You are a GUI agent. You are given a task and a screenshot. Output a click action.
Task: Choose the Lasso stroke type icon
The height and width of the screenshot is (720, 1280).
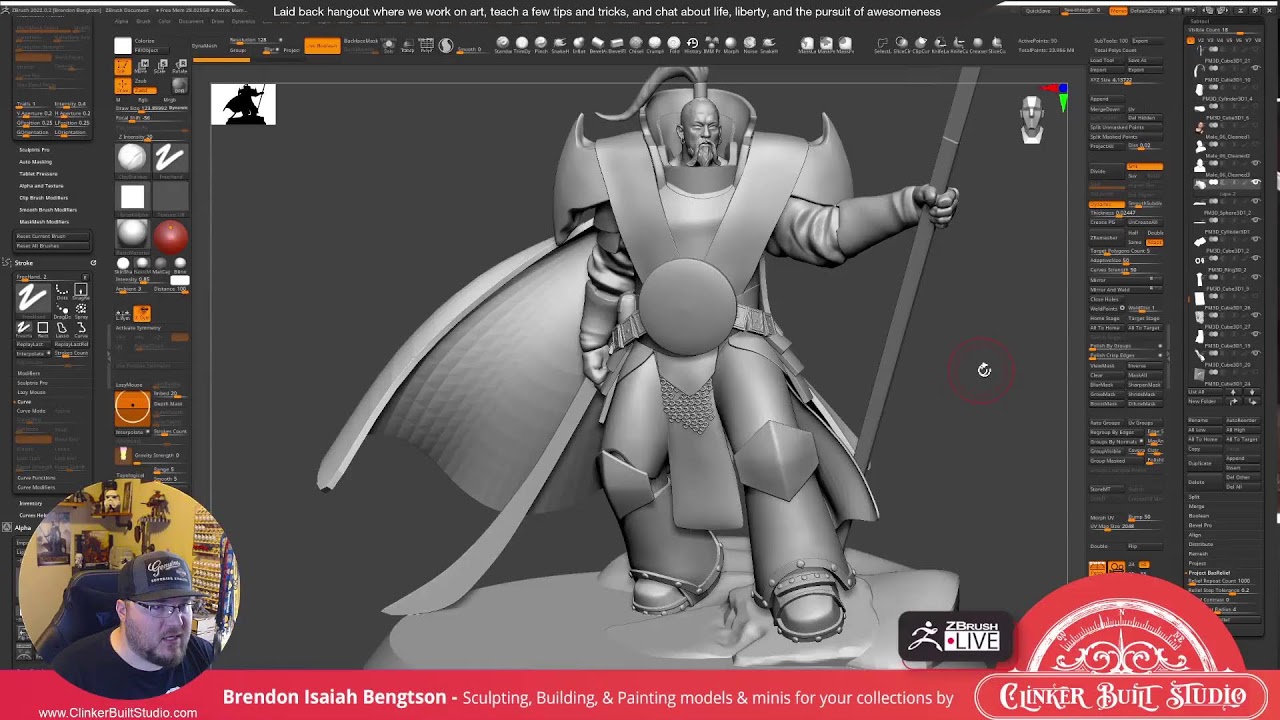point(62,329)
